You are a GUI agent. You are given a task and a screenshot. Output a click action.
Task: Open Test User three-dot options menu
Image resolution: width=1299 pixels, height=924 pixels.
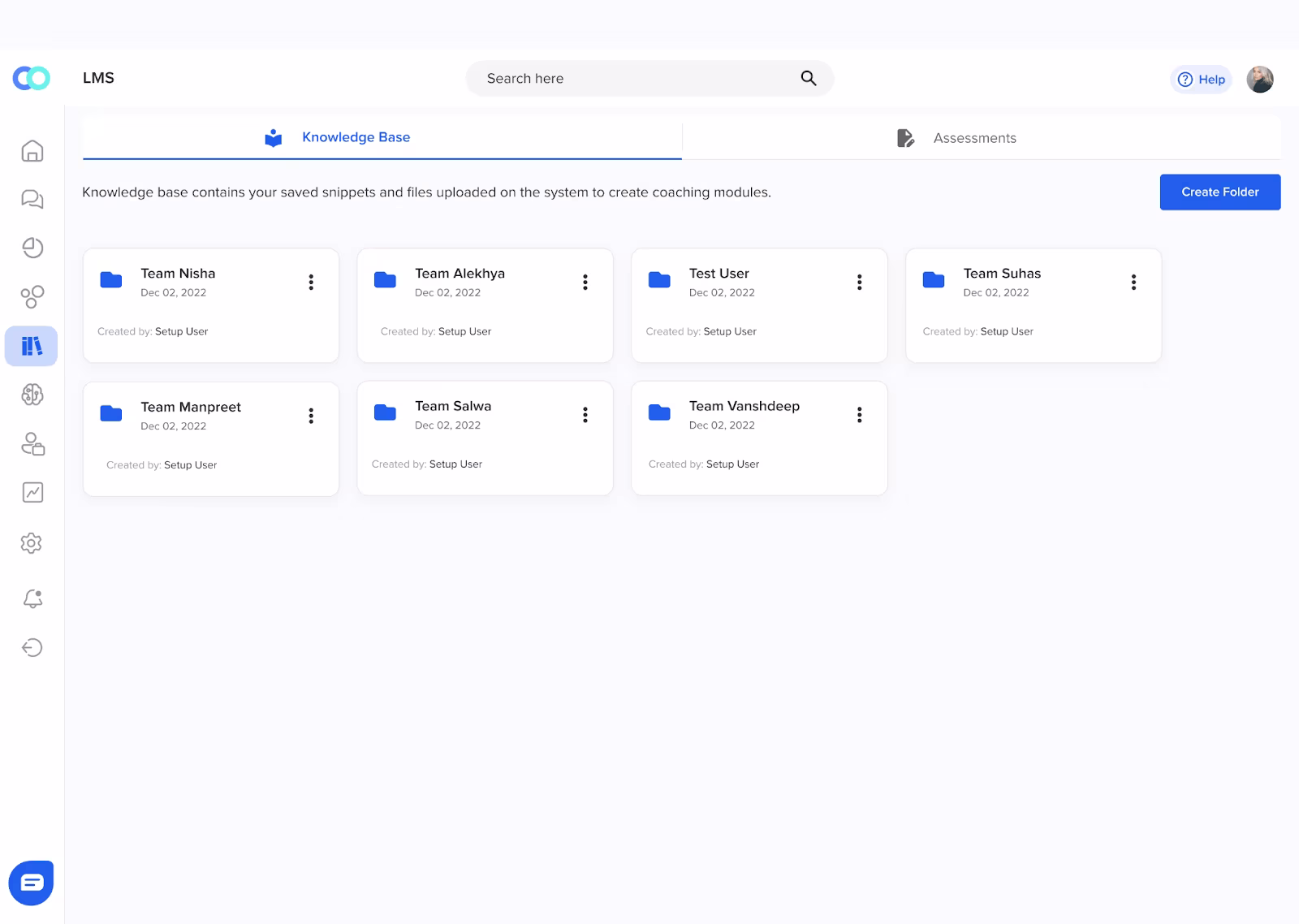[860, 283]
